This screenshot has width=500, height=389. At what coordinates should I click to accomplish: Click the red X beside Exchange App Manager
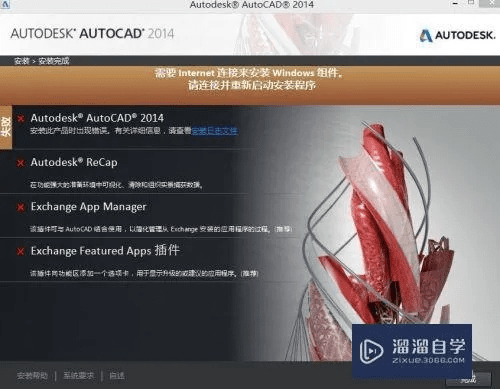pos(21,207)
